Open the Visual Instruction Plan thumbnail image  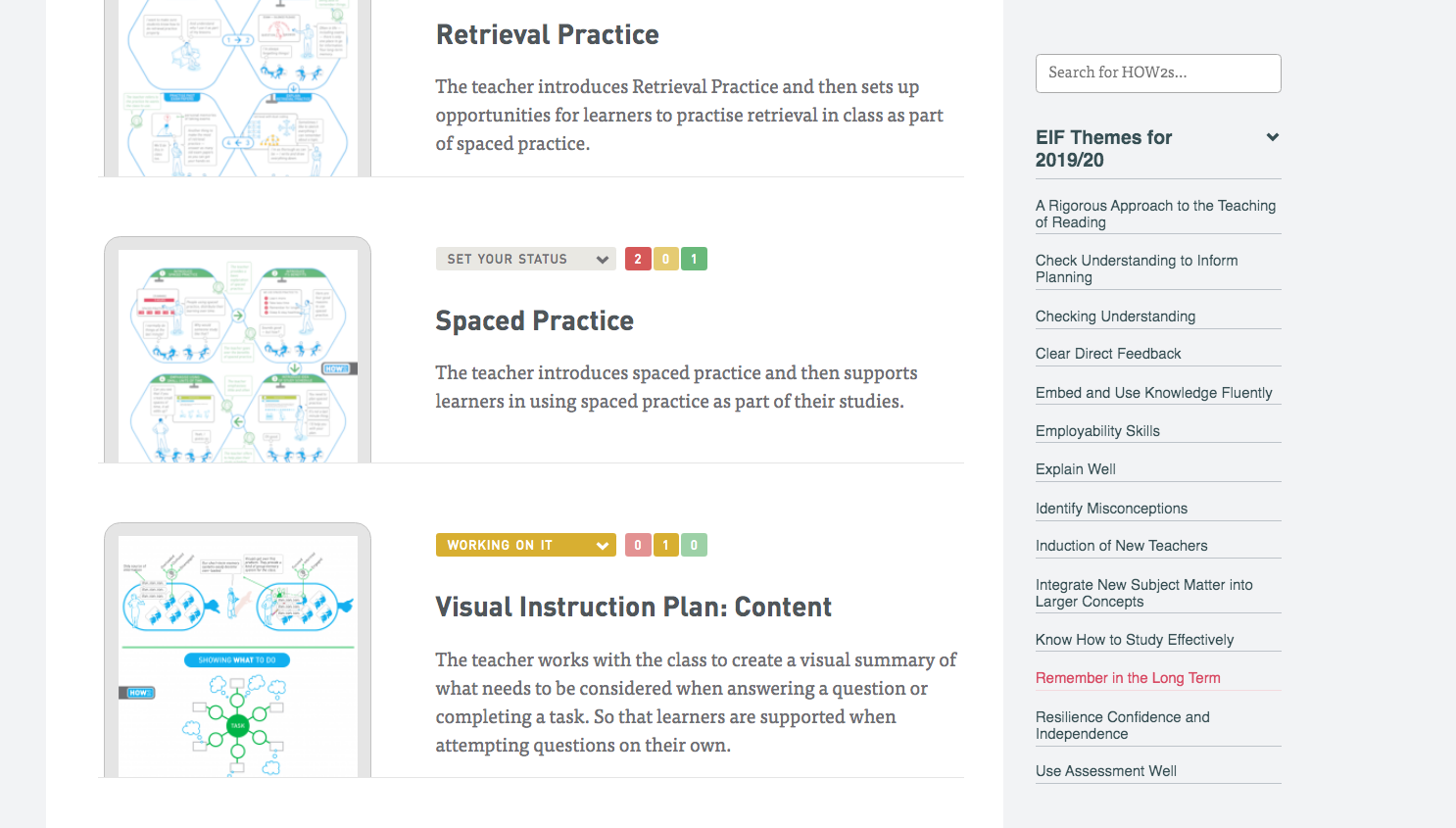(237, 651)
